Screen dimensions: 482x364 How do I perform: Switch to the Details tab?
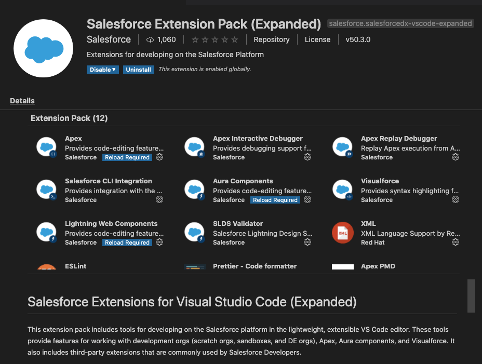click(x=22, y=101)
